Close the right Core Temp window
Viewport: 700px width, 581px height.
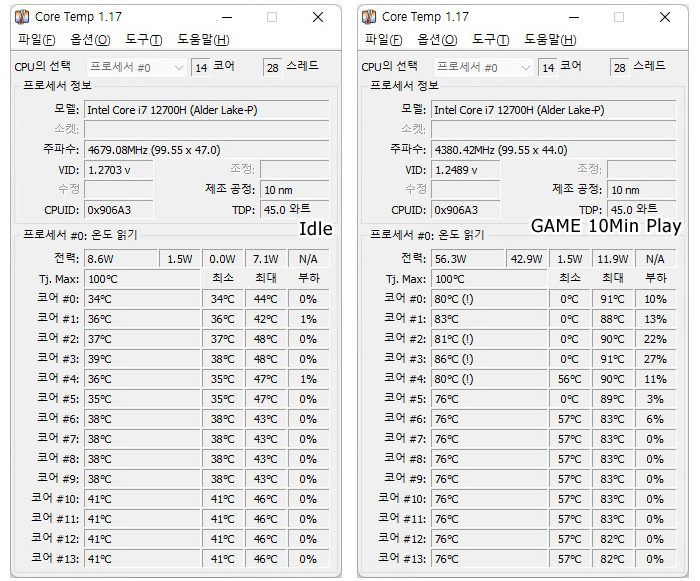[665, 17]
